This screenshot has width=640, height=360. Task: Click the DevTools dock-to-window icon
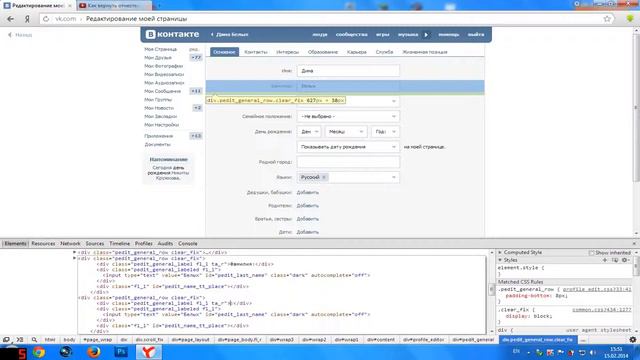[x=6, y=340]
